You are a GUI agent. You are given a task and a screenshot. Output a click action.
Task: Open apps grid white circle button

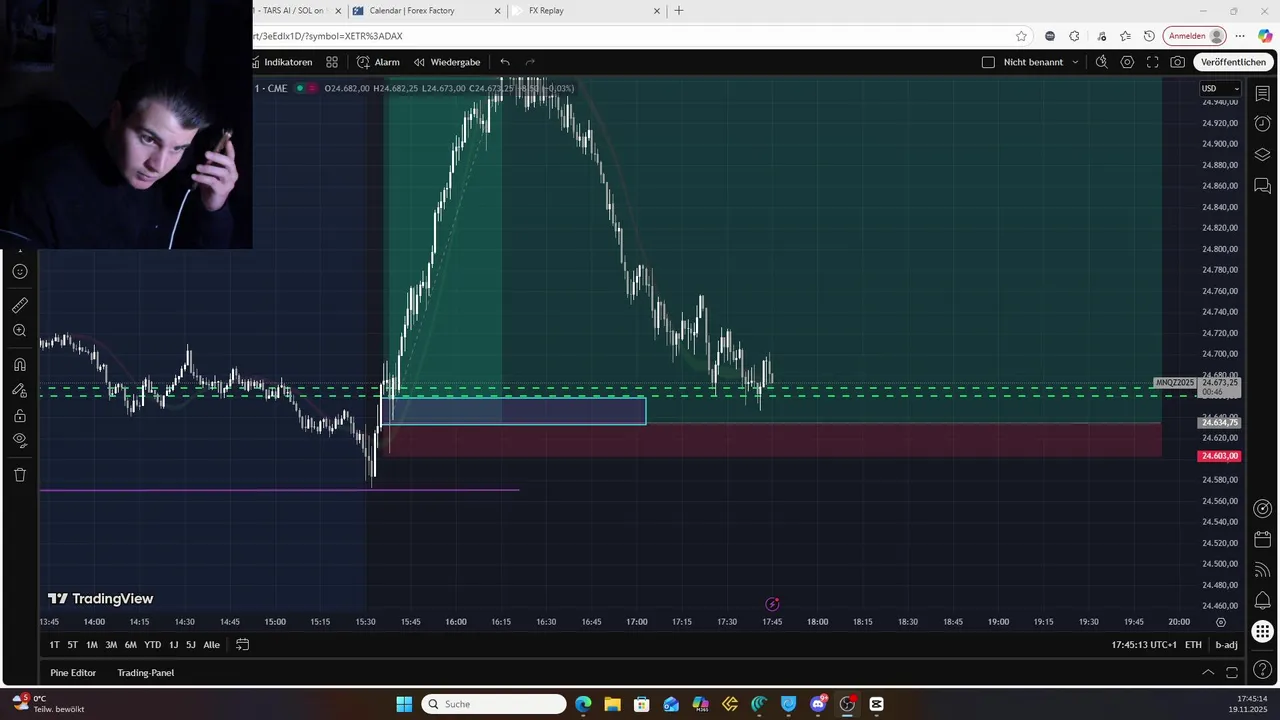coord(1262,632)
